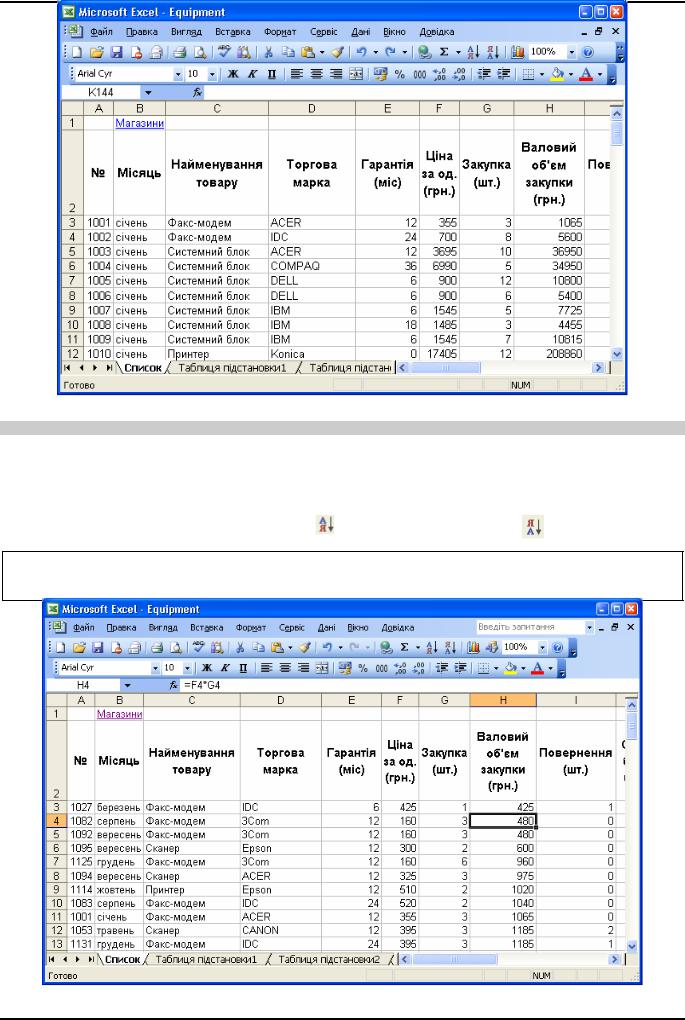Launch Chart Wizard in upper Excel window

pyautogui.click(x=517, y=51)
